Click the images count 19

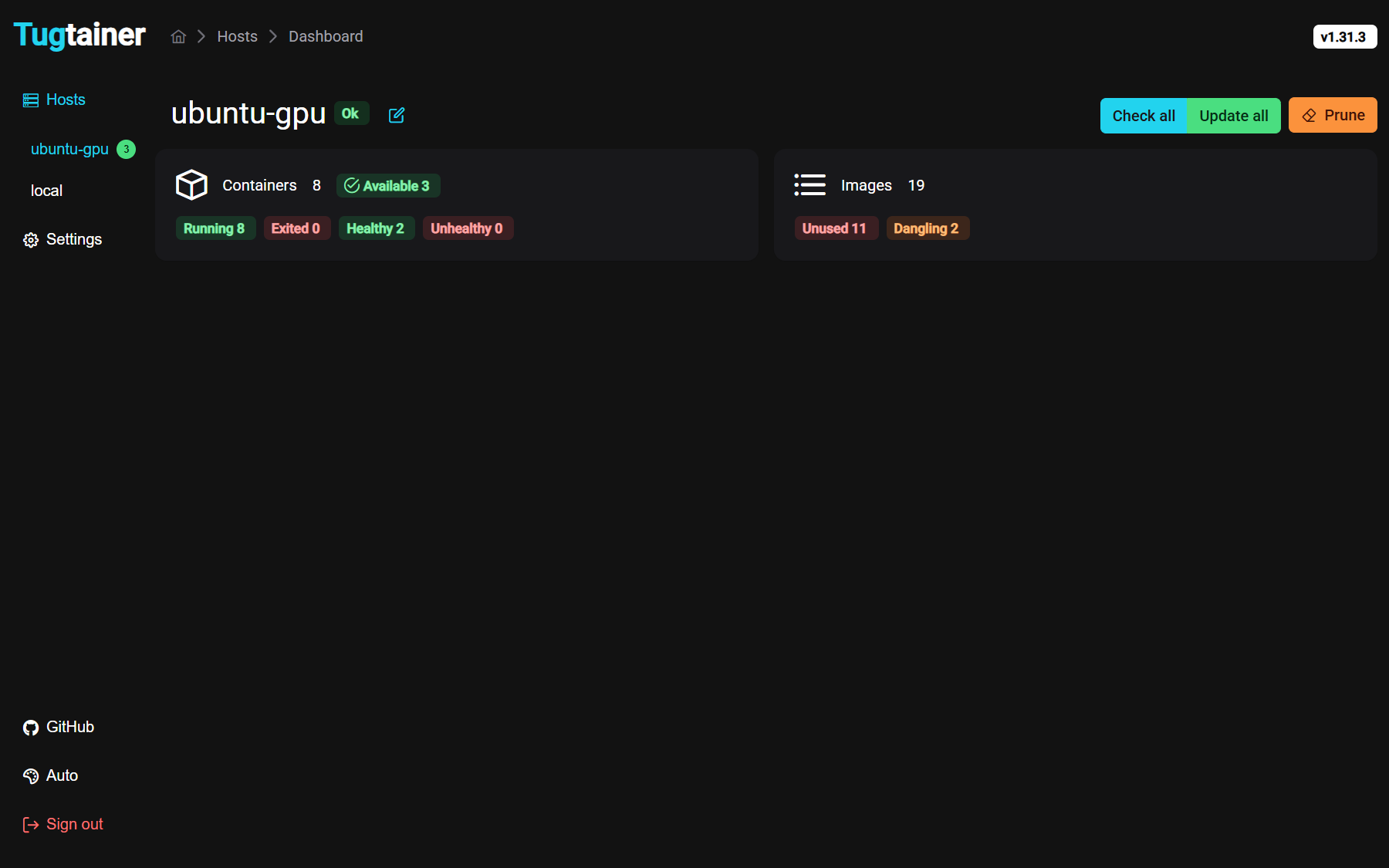[x=916, y=185]
